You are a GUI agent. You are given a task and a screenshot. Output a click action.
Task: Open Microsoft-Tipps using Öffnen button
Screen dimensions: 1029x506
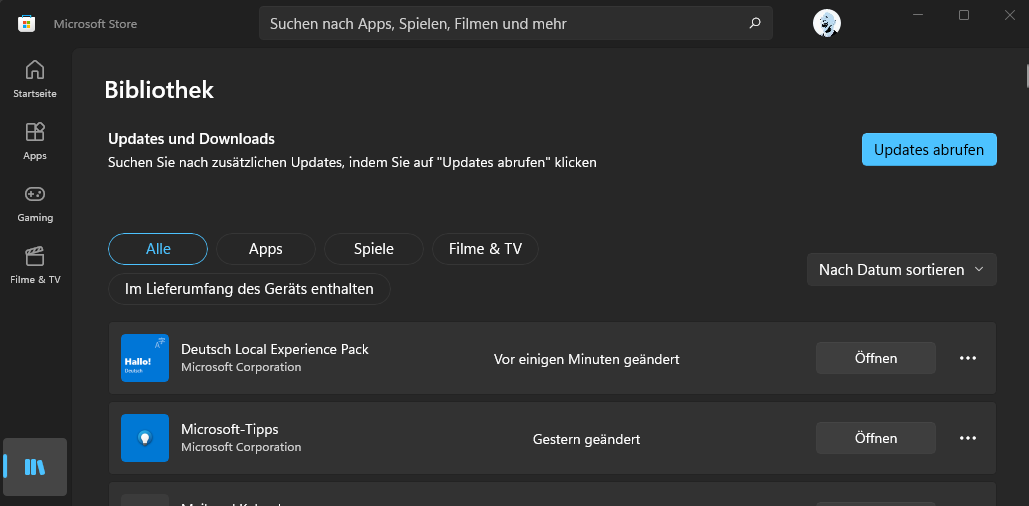pos(876,438)
